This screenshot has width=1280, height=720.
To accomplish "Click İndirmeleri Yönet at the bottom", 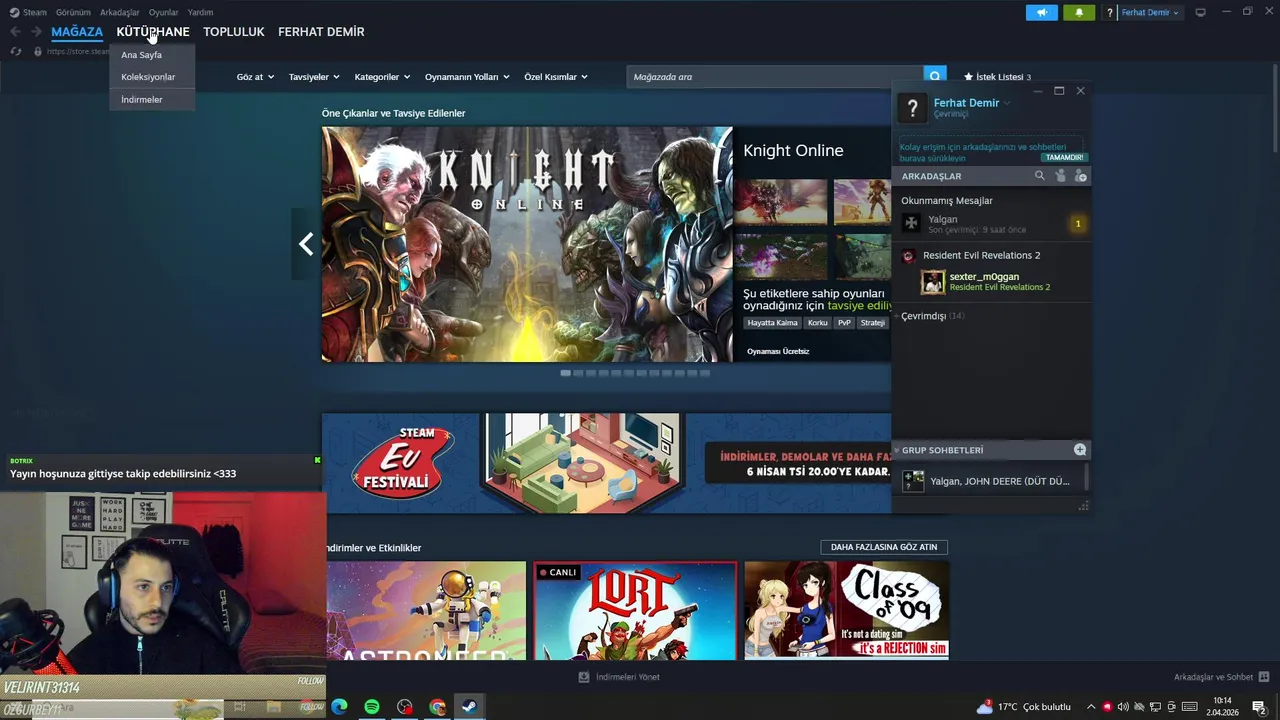I will pyautogui.click(x=619, y=677).
